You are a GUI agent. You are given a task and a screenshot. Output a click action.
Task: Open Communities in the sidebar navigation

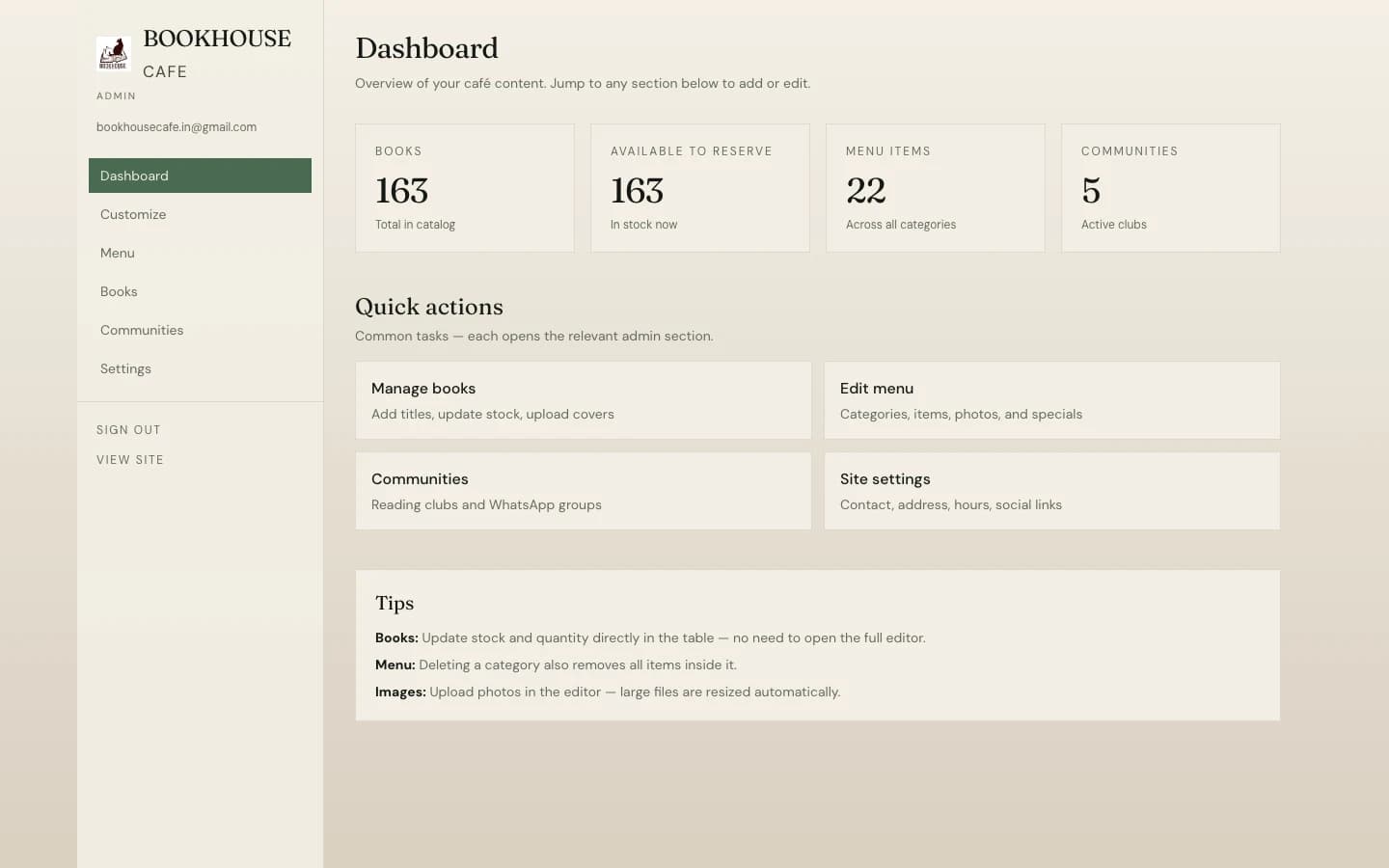click(x=200, y=330)
